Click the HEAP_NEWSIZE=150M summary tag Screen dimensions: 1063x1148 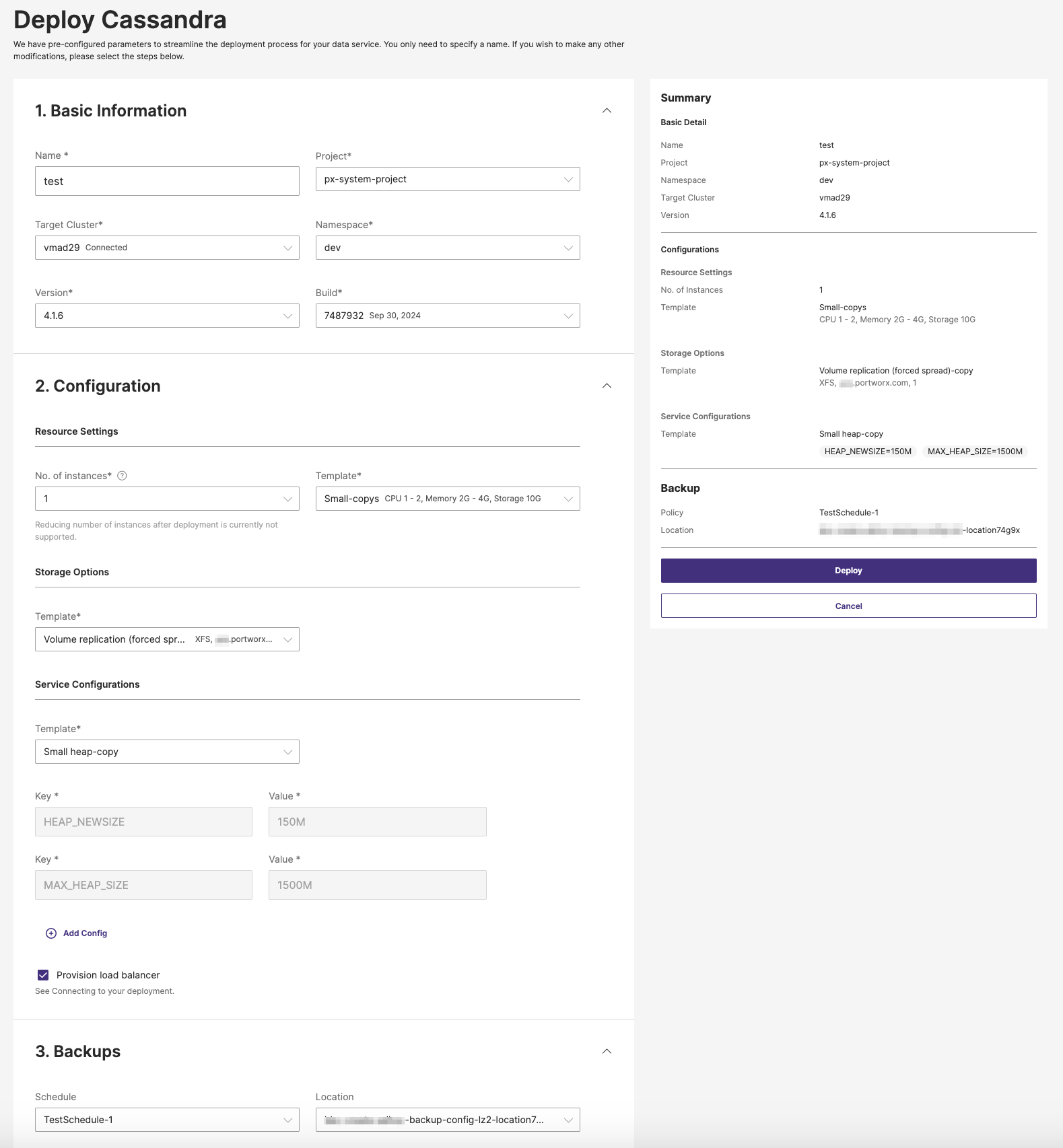point(868,452)
